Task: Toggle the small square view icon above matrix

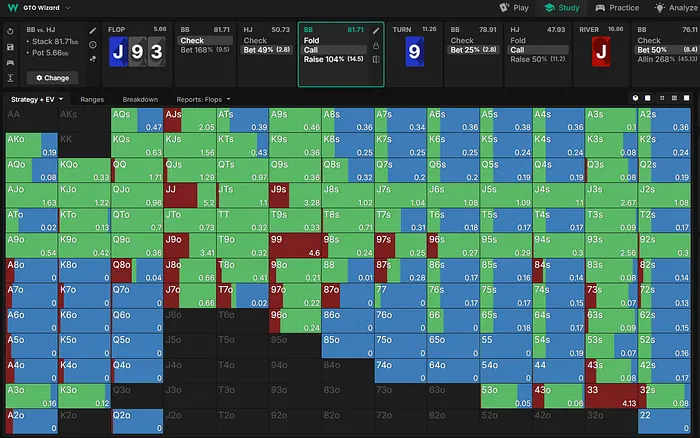Action: [x=662, y=99]
